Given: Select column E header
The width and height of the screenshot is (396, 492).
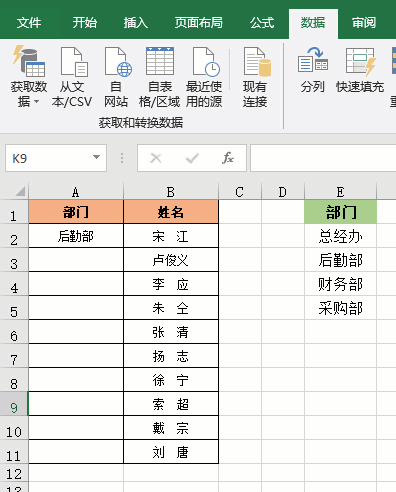Looking at the screenshot, I should [x=340, y=192].
